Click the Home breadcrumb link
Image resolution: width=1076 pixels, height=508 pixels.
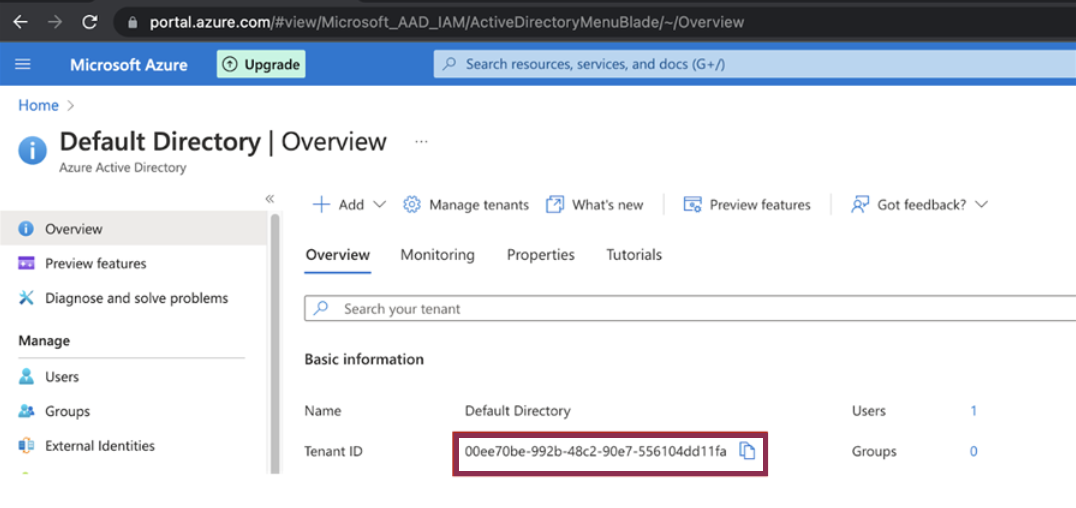(38, 106)
